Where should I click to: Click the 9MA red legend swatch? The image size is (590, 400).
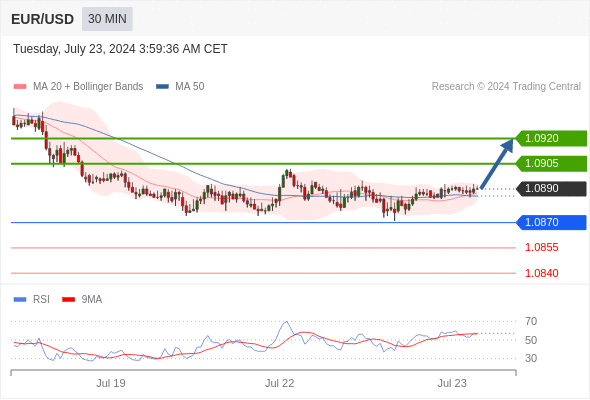(68, 300)
